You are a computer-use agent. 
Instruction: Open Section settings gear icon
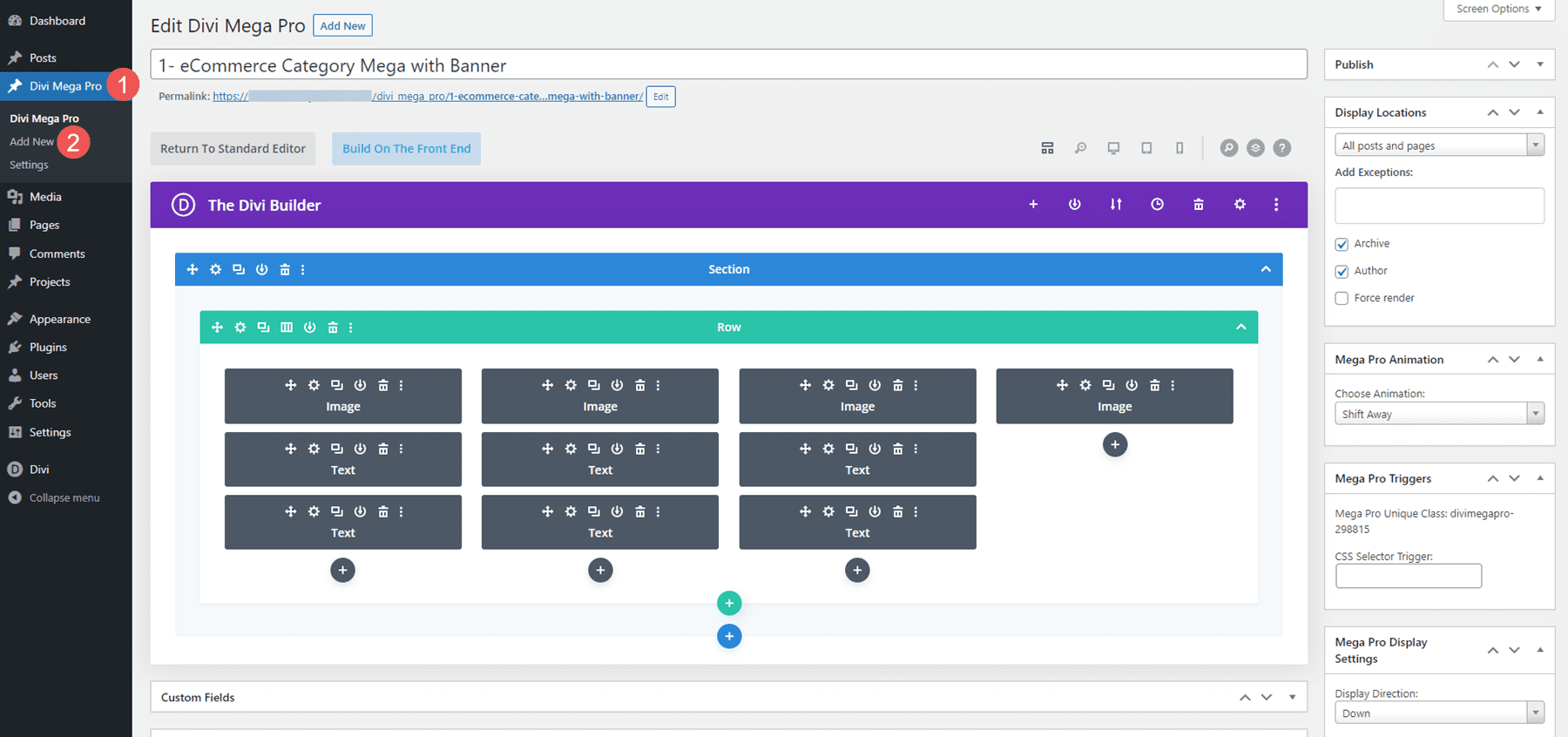215,270
